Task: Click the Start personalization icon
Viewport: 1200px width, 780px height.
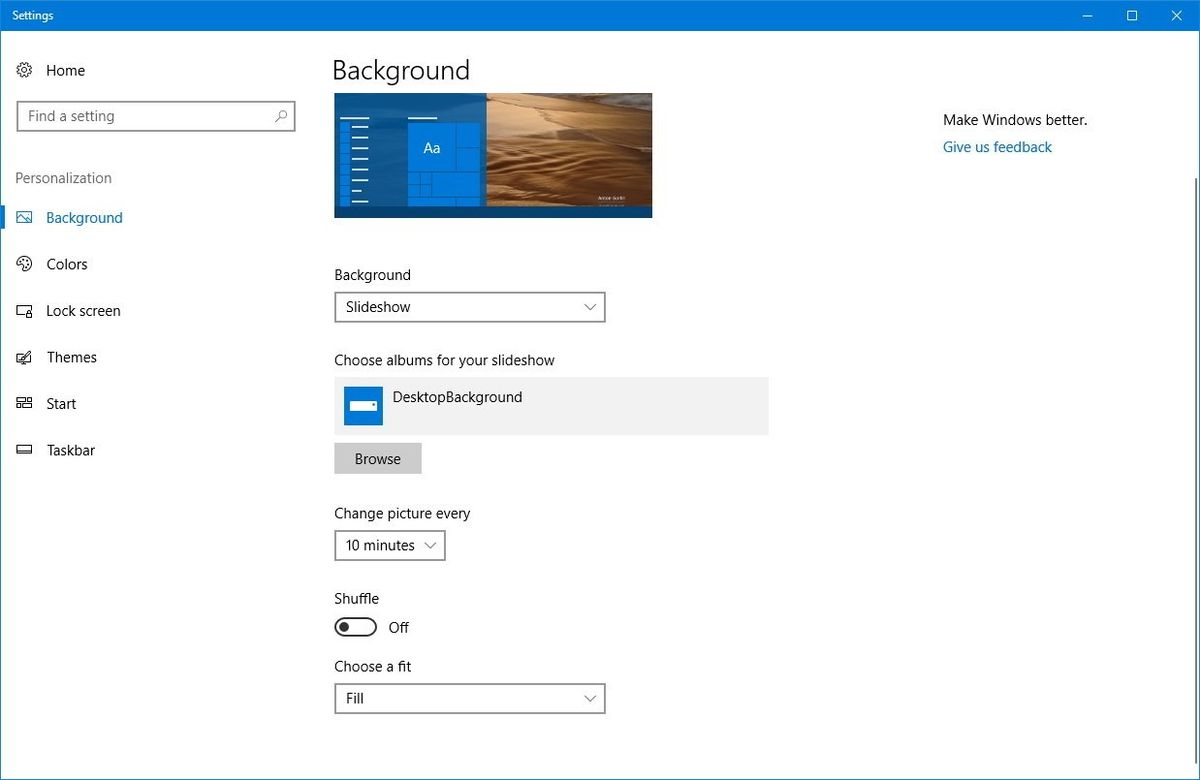Action: pyautogui.click(x=24, y=403)
